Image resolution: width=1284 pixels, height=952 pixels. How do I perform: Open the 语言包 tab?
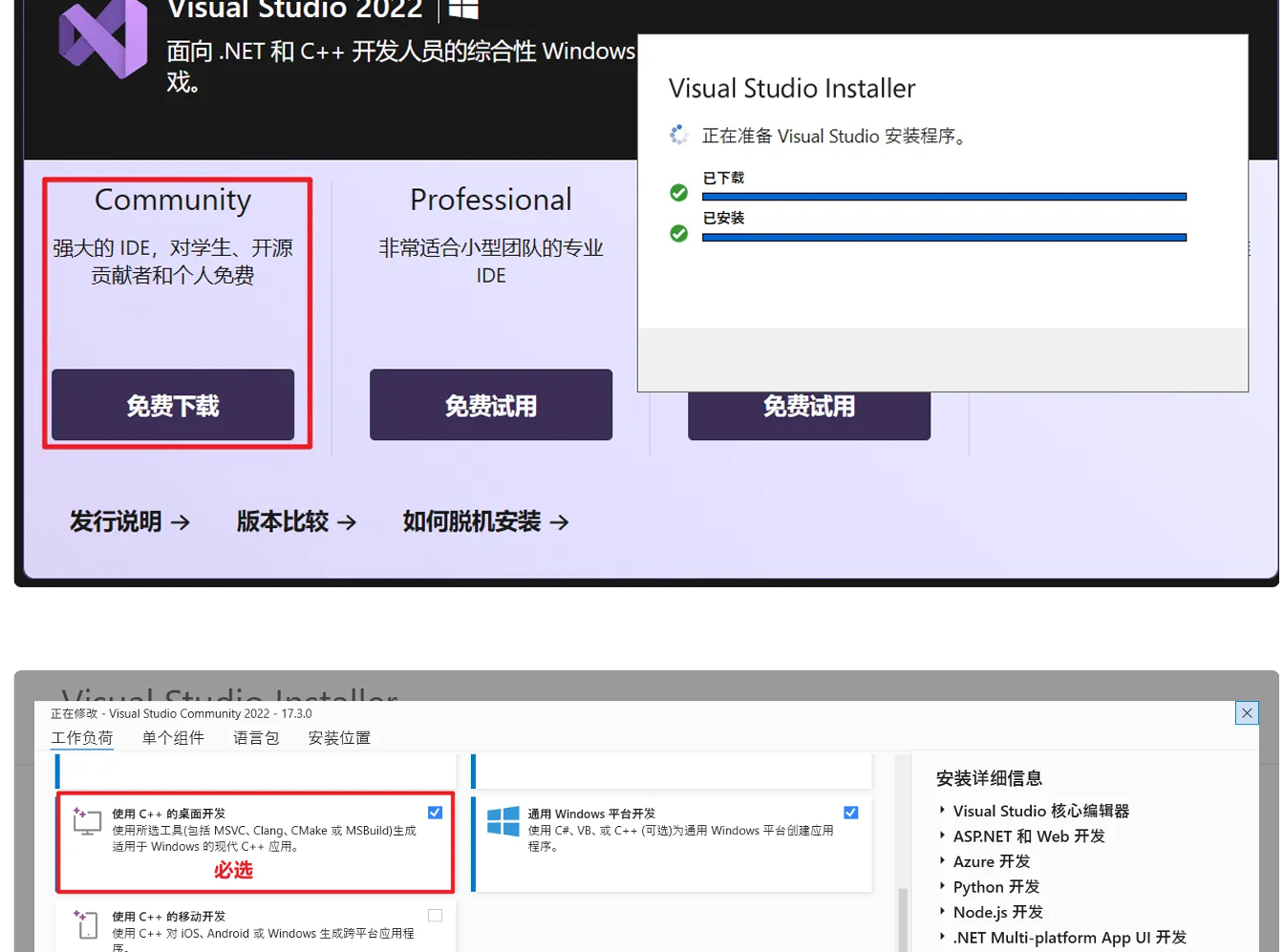(256, 738)
